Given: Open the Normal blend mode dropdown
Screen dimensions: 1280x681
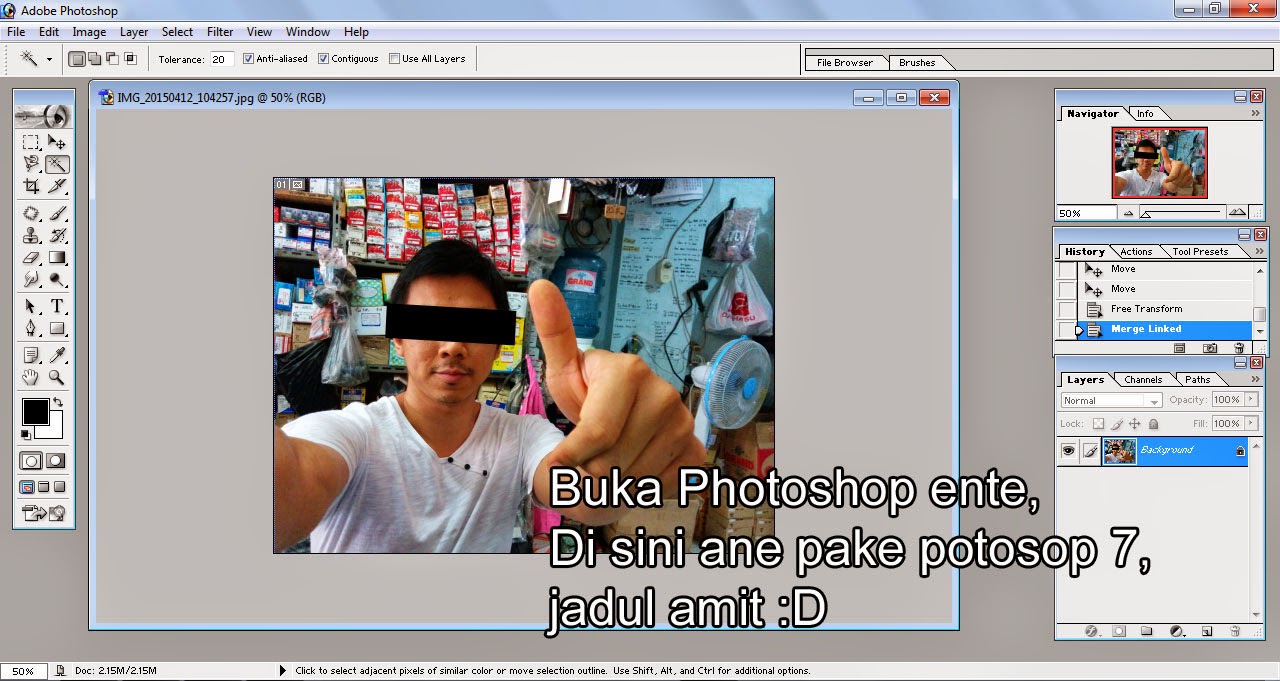Looking at the screenshot, I should tap(1111, 401).
